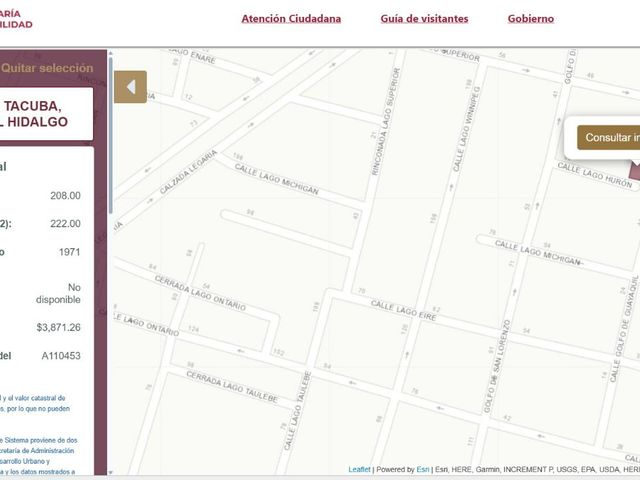Screen dimensions: 640x480
Task: Click Calle Lago Taulebe street label
Action: 298,411
